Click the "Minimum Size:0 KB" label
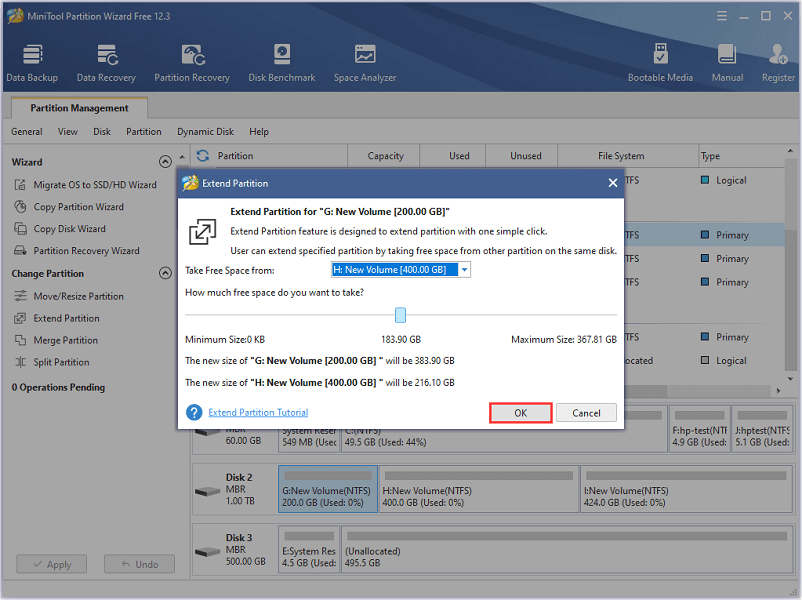This screenshot has width=802, height=600. pos(225,339)
